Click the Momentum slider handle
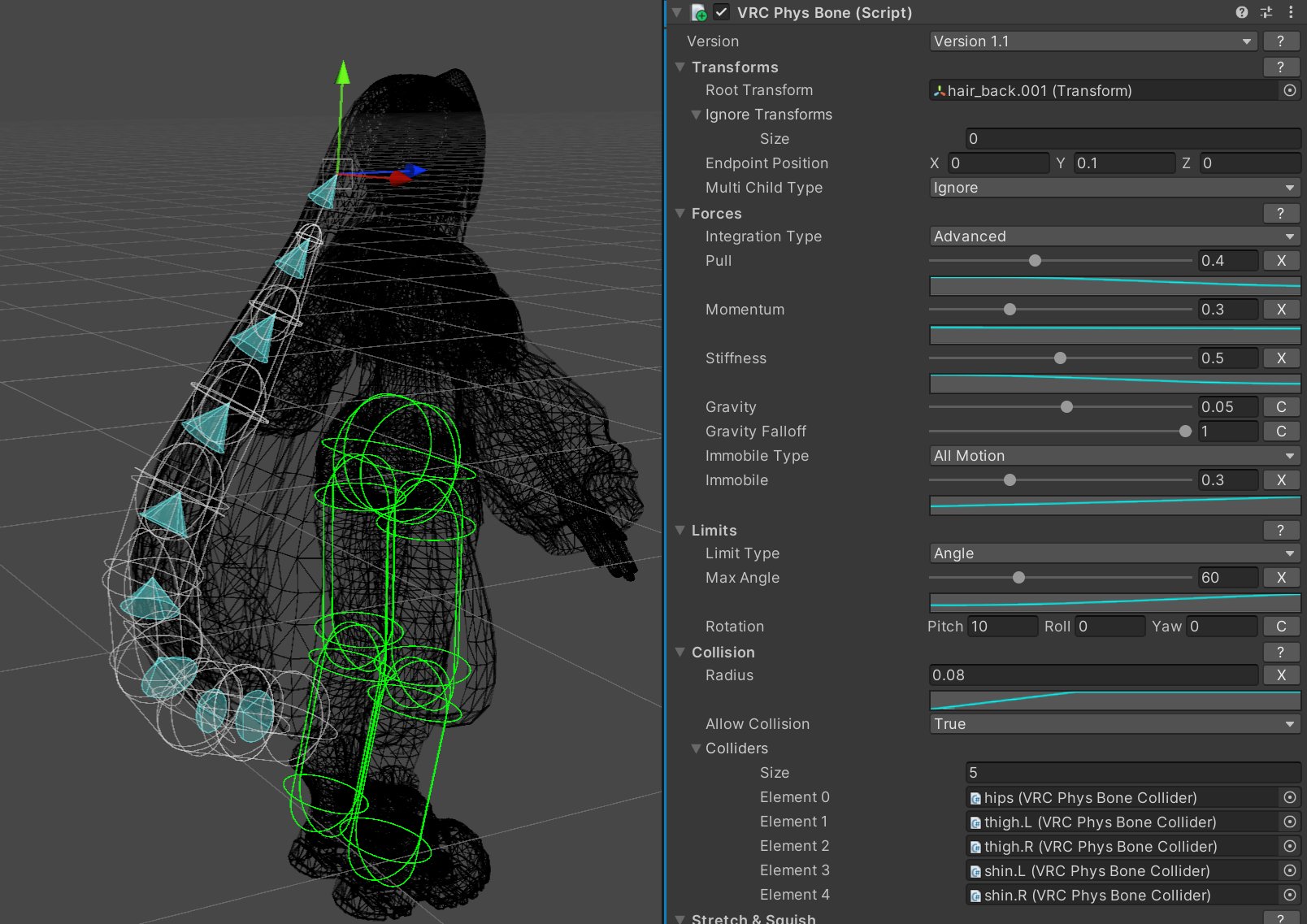 (x=1010, y=310)
